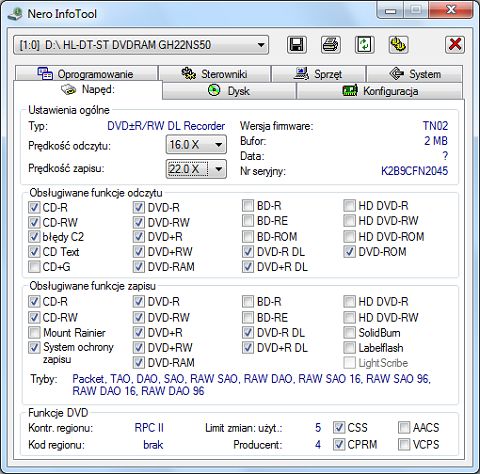
Task: Toggle the DVD-ROM checkbox
Action: tap(349, 252)
